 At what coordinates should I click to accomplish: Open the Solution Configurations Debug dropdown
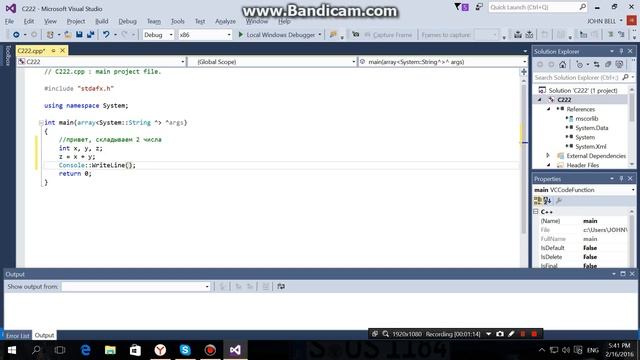(x=158, y=35)
